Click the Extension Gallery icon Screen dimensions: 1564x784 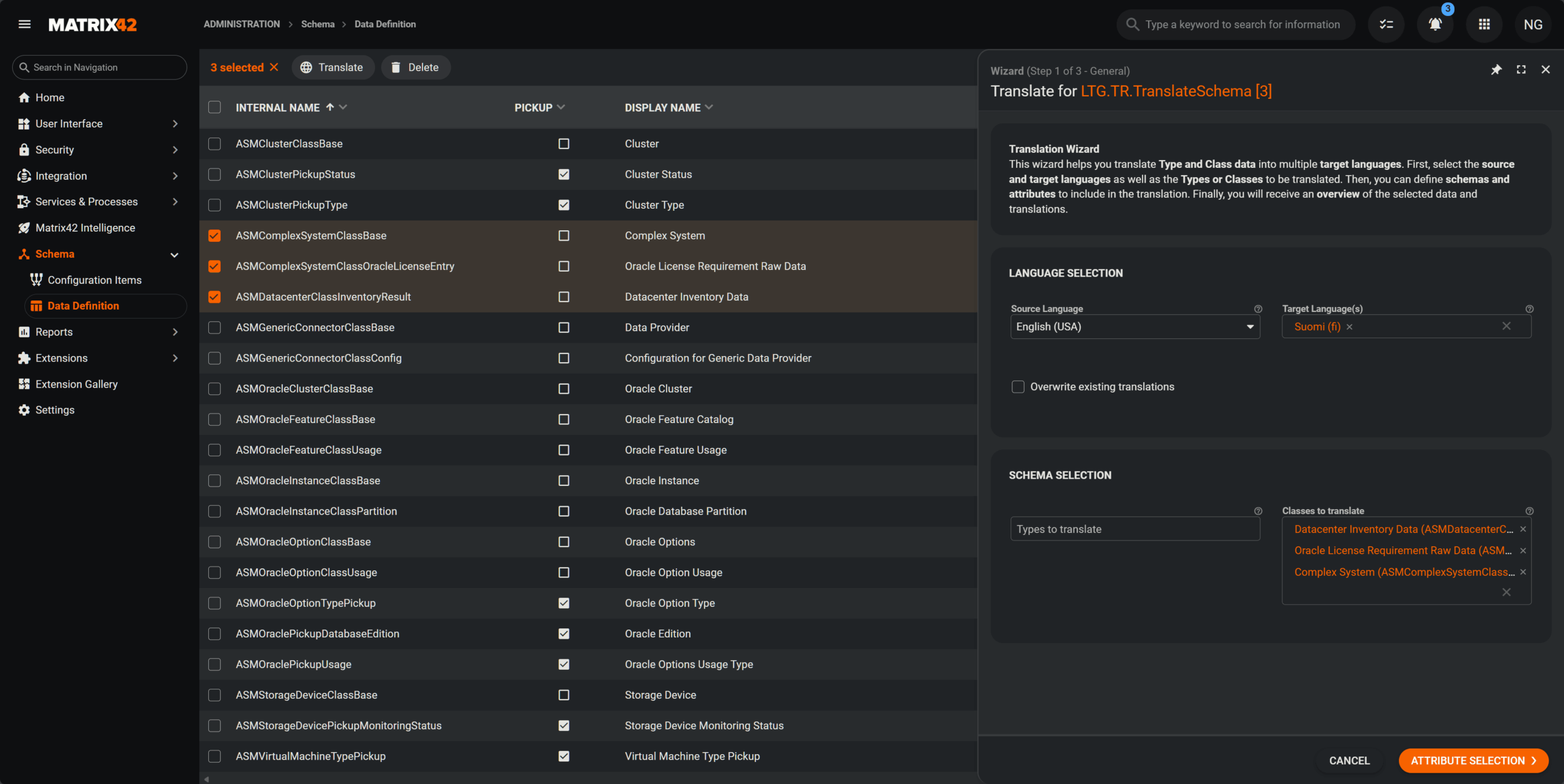coord(24,384)
